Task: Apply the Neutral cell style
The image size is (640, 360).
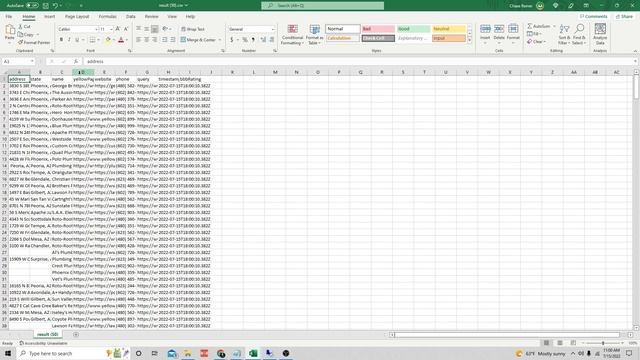Action: pos(449,29)
